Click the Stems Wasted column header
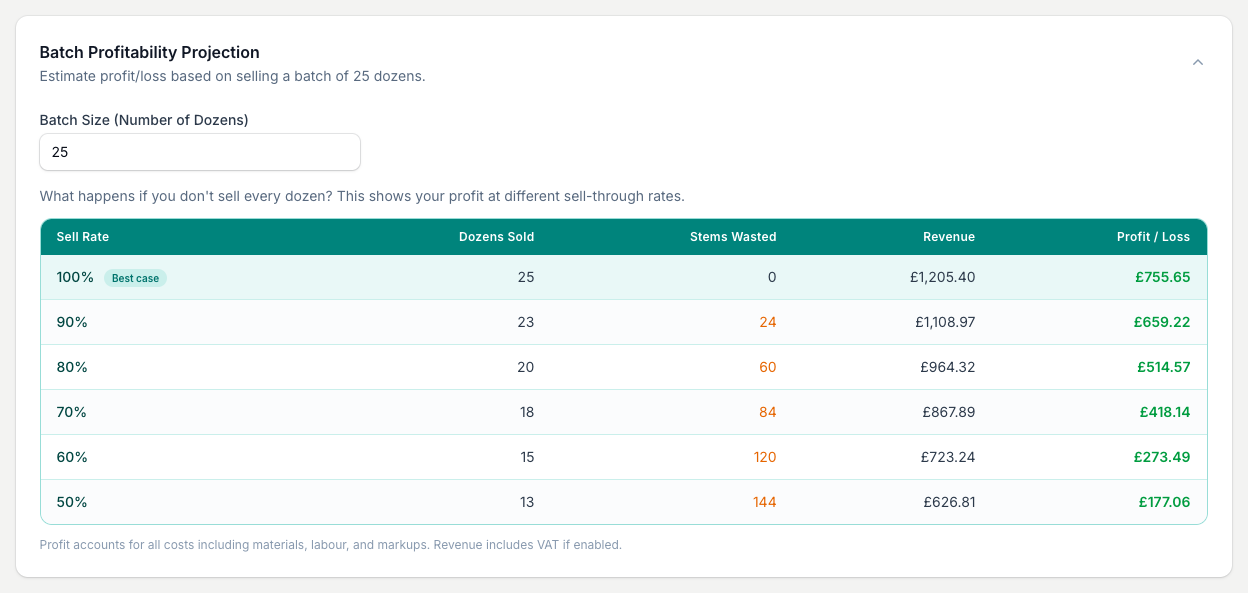 coord(733,237)
